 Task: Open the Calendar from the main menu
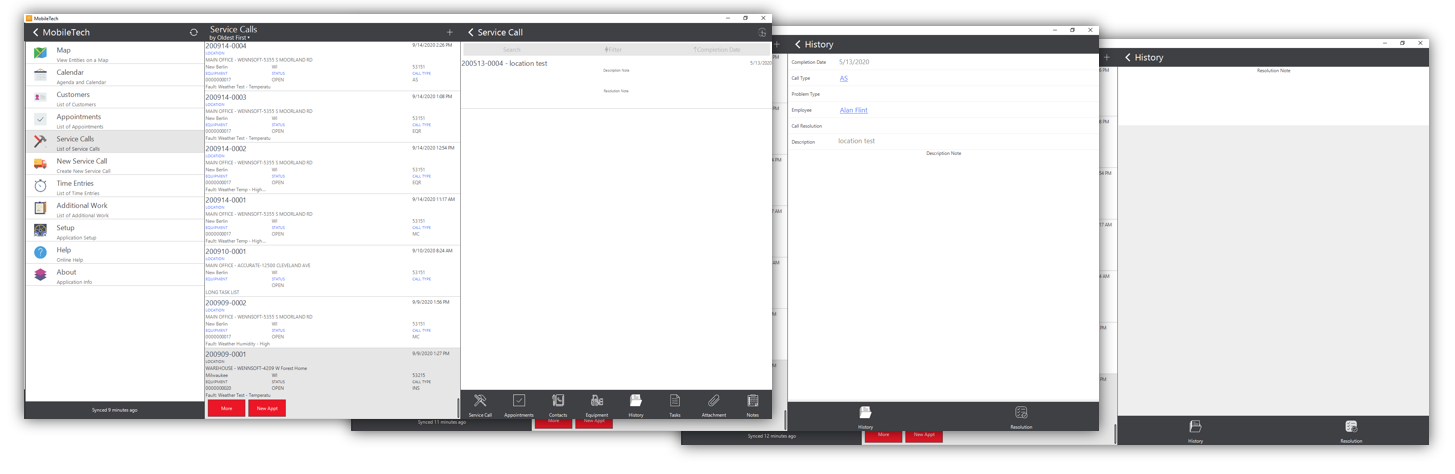click(70, 73)
